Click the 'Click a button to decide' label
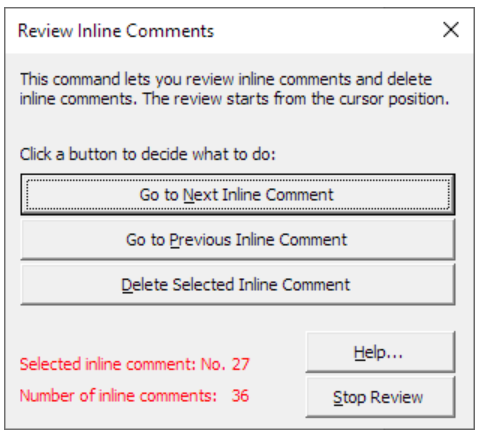The height and width of the screenshot is (431, 478). [148, 154]
